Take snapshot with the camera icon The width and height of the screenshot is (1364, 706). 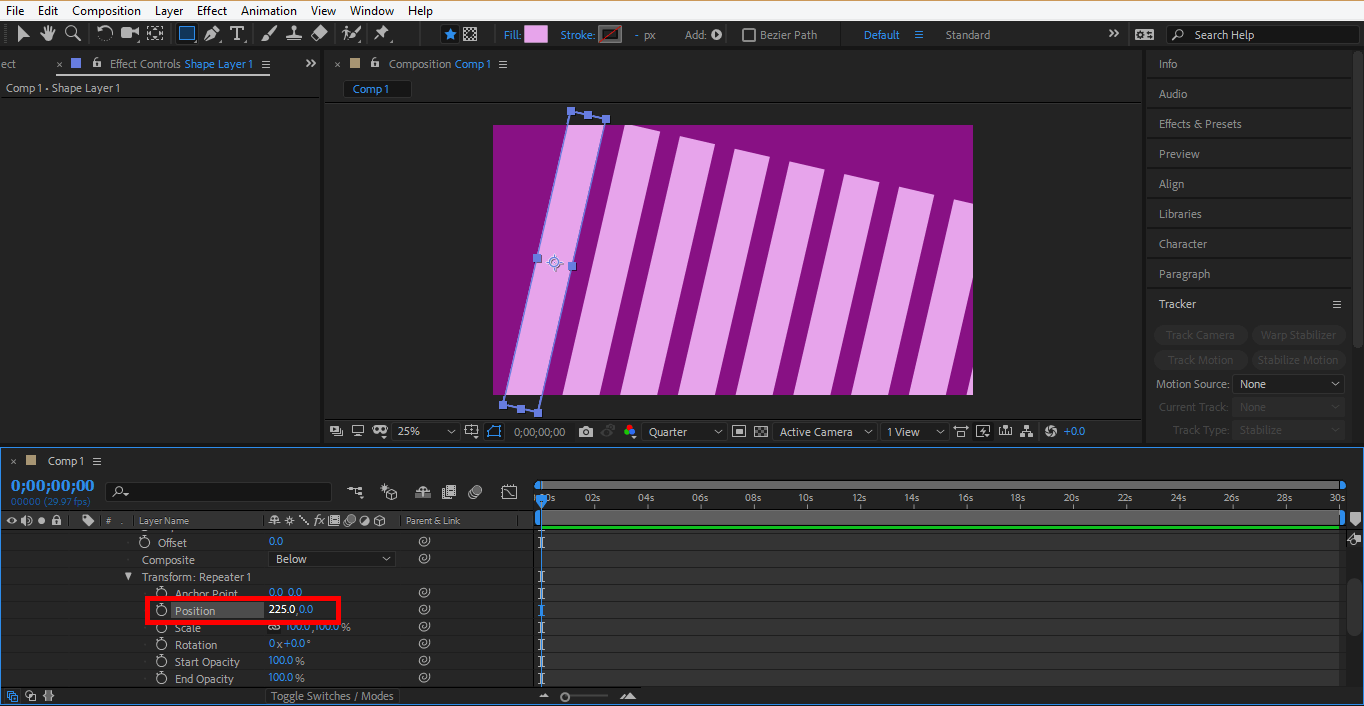586,432
